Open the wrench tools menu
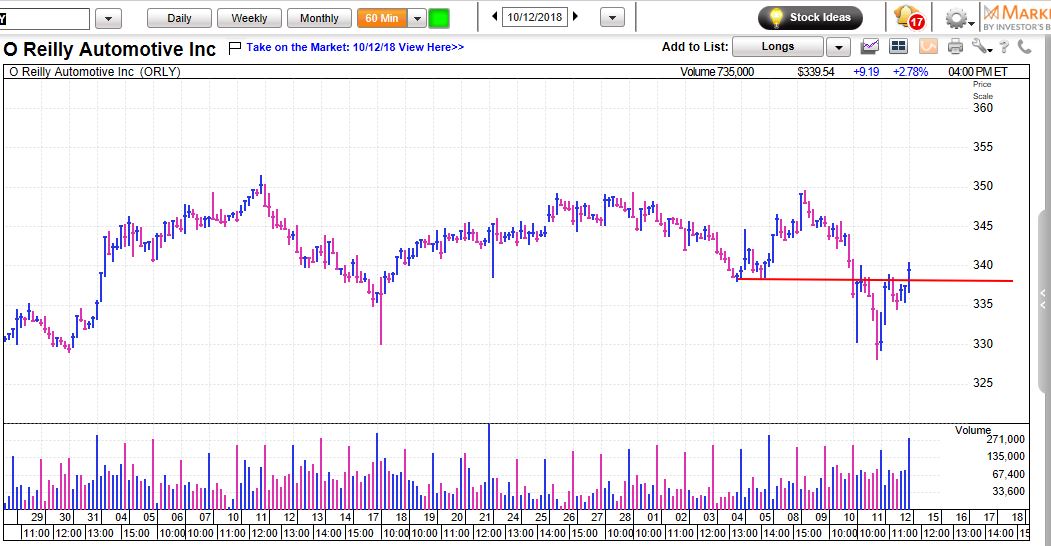The image size is (1051, 546). (981, 46)
